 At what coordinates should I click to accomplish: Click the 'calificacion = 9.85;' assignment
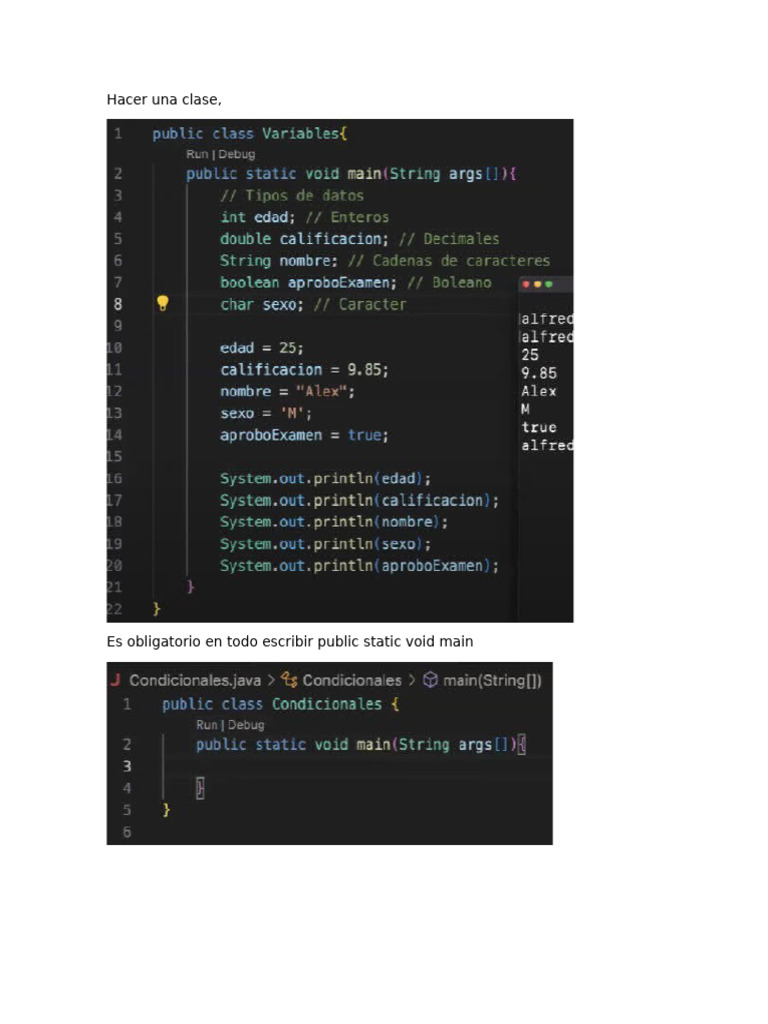pyautogui.click(x=304, y=370)
